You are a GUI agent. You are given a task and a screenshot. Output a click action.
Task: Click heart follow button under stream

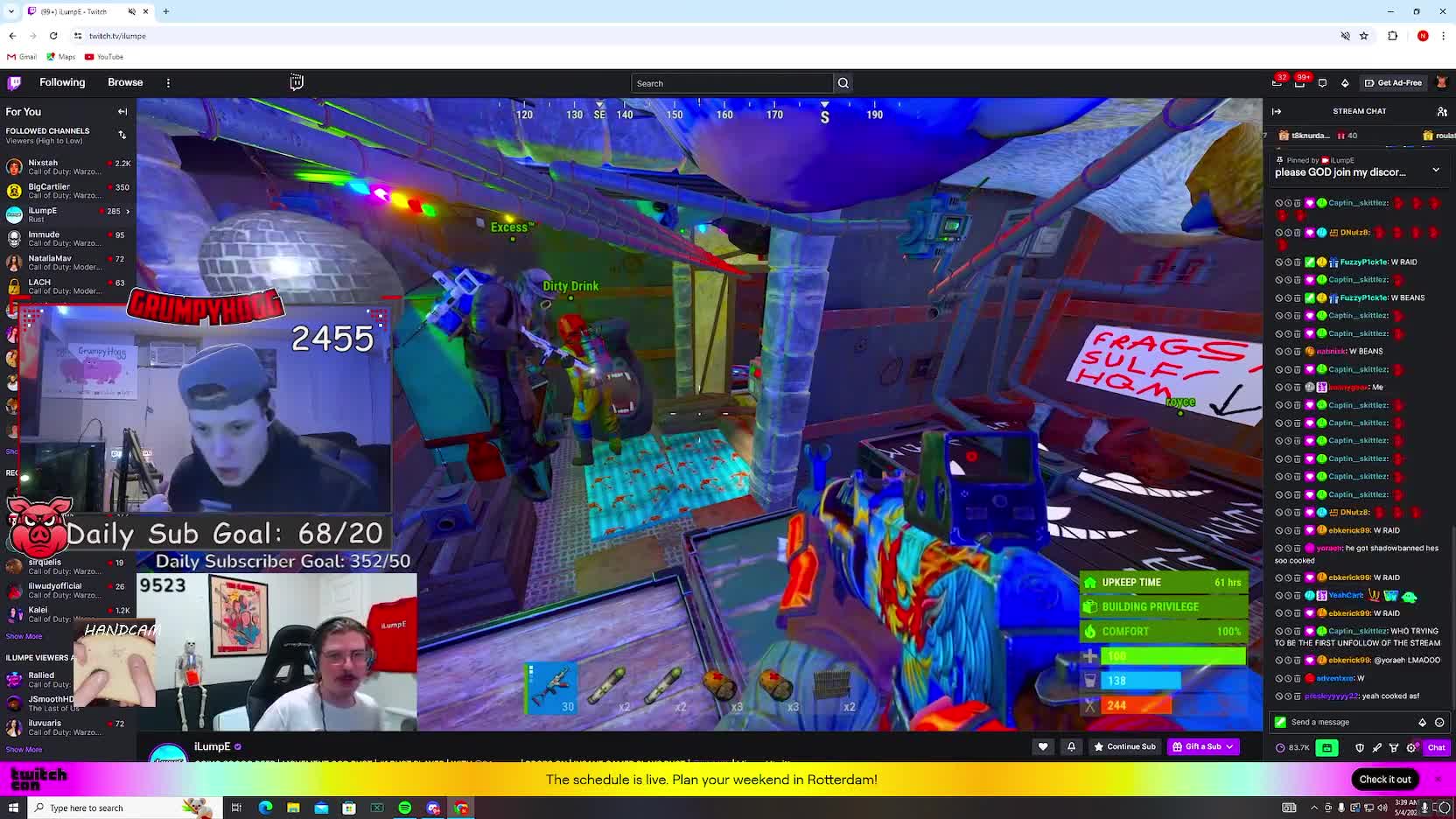click(1043, 746)
